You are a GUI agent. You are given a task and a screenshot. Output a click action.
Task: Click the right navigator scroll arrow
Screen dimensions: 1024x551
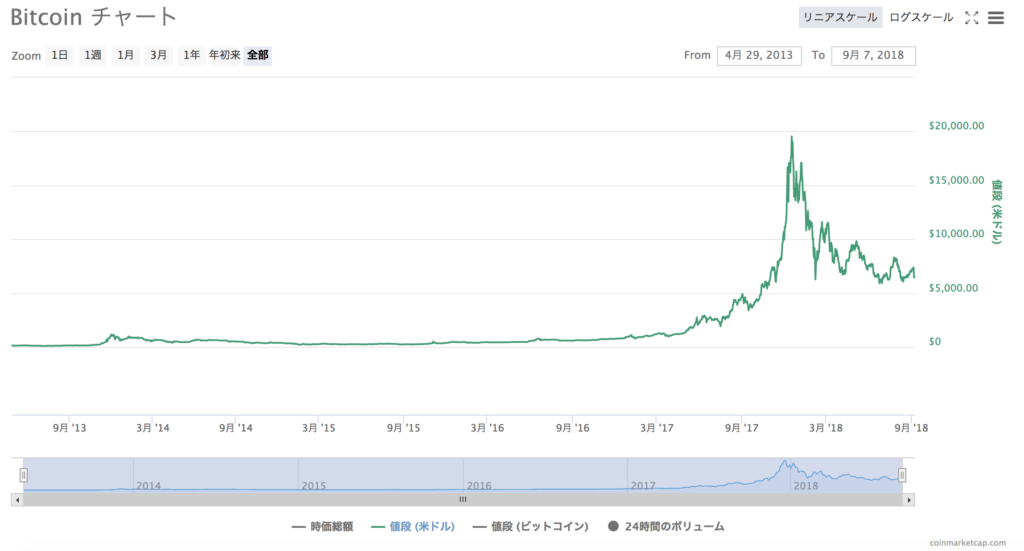[x=908, y=500]
